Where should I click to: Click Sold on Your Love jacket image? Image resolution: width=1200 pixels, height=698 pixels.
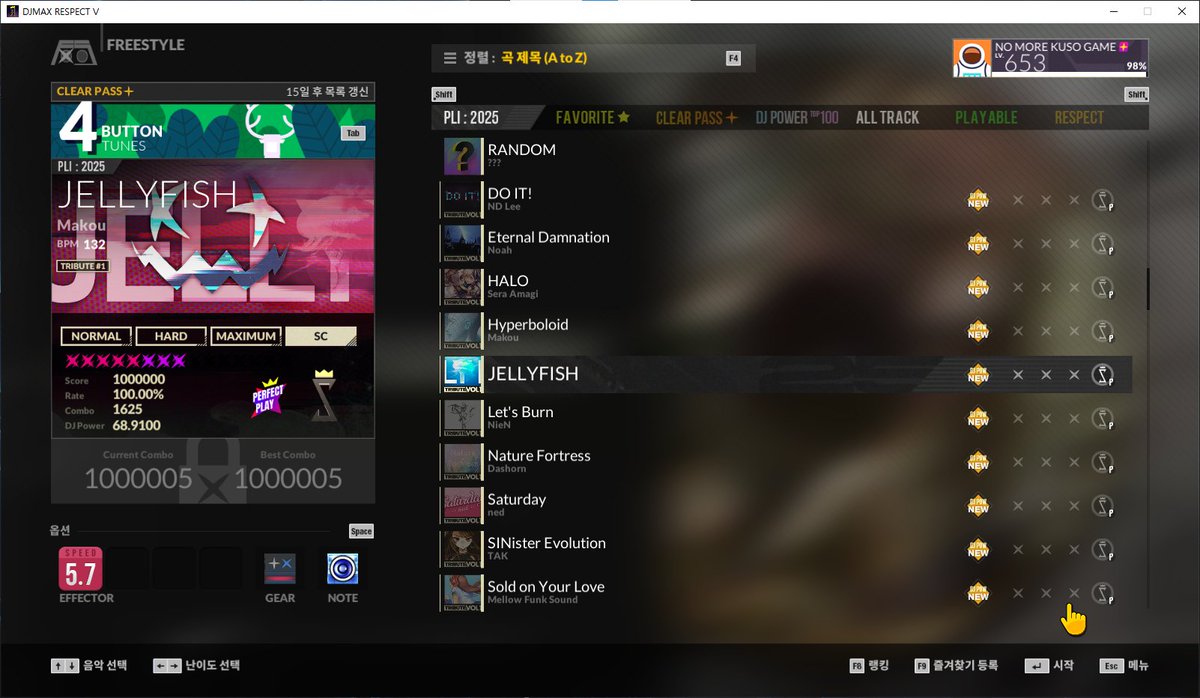click(x=462, y=592)
